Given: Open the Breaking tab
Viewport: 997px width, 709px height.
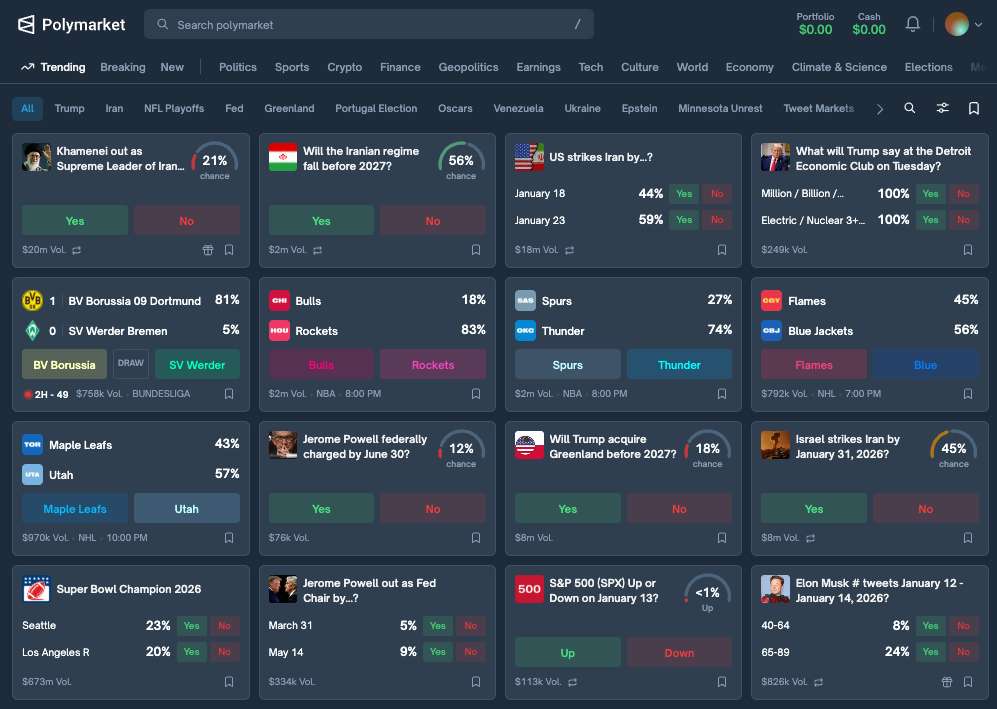Looking at the screenshot, I should 122,67.
